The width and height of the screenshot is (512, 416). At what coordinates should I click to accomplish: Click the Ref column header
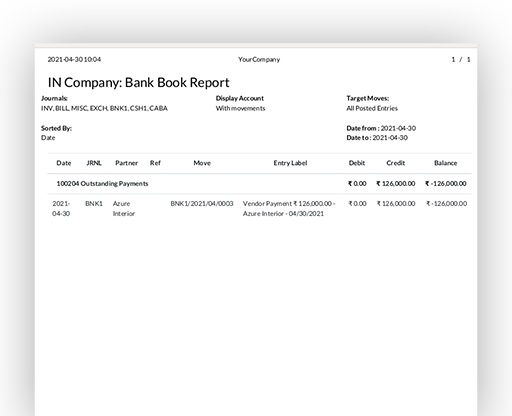[x=155, y=163]
